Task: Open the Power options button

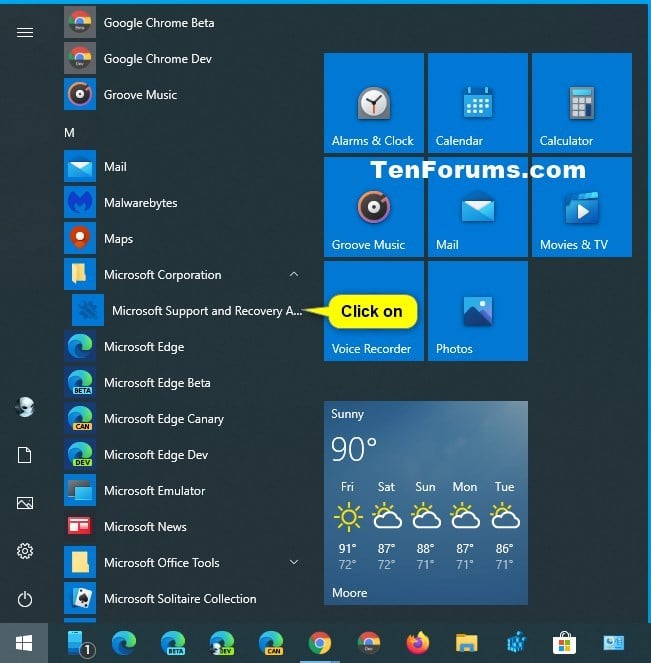Action: [25, 599]
